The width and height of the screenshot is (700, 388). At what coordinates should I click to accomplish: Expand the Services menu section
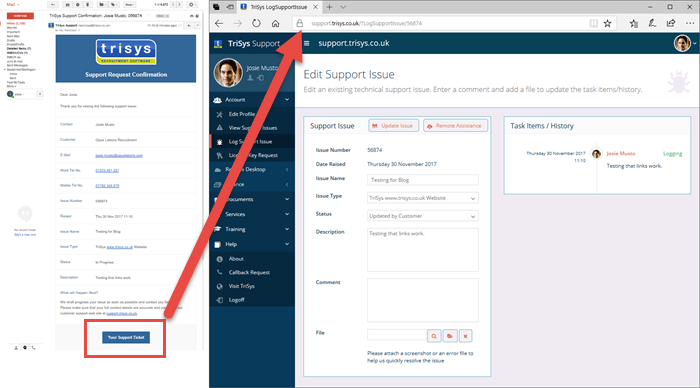[252, 214]
